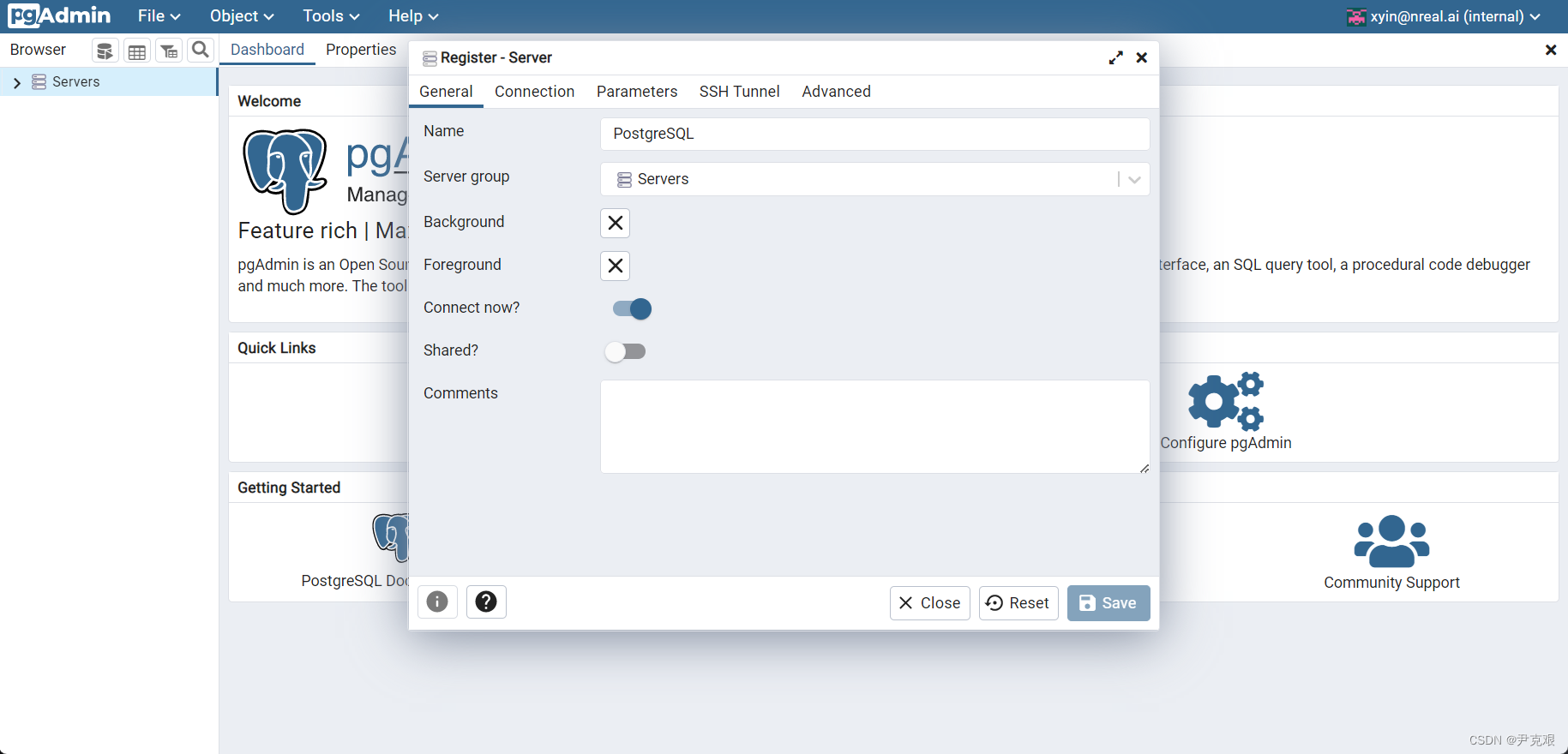
Task: Open the Help menu
Action: (x=413, y=16)
